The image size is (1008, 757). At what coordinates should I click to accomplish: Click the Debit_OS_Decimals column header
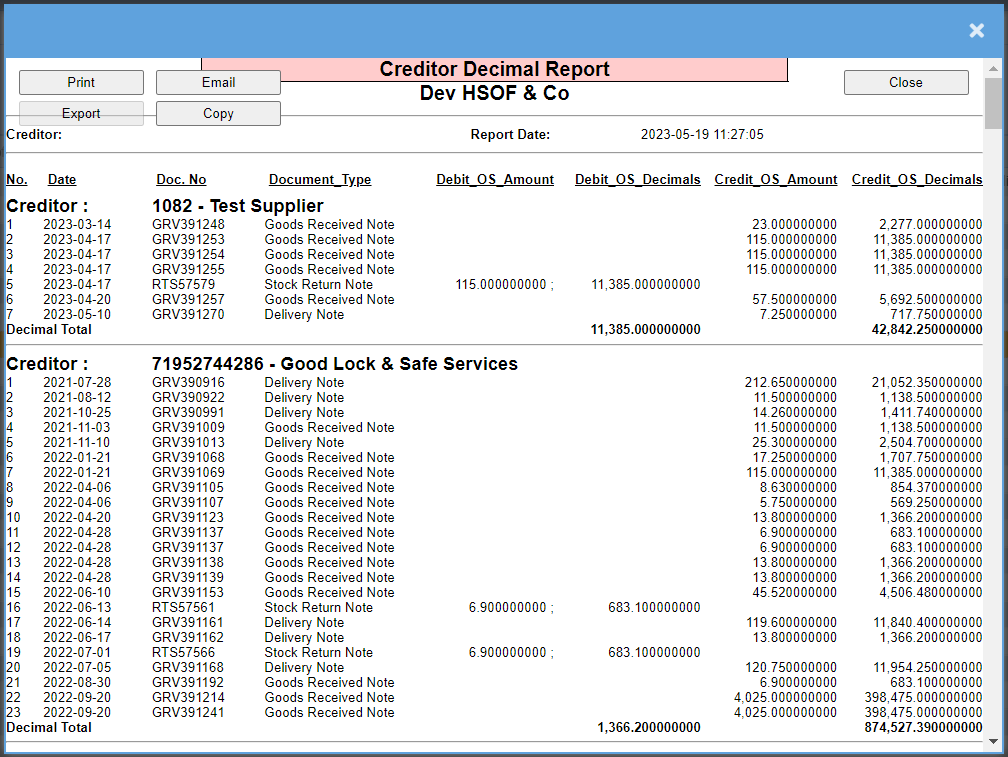tap(638, 180)
